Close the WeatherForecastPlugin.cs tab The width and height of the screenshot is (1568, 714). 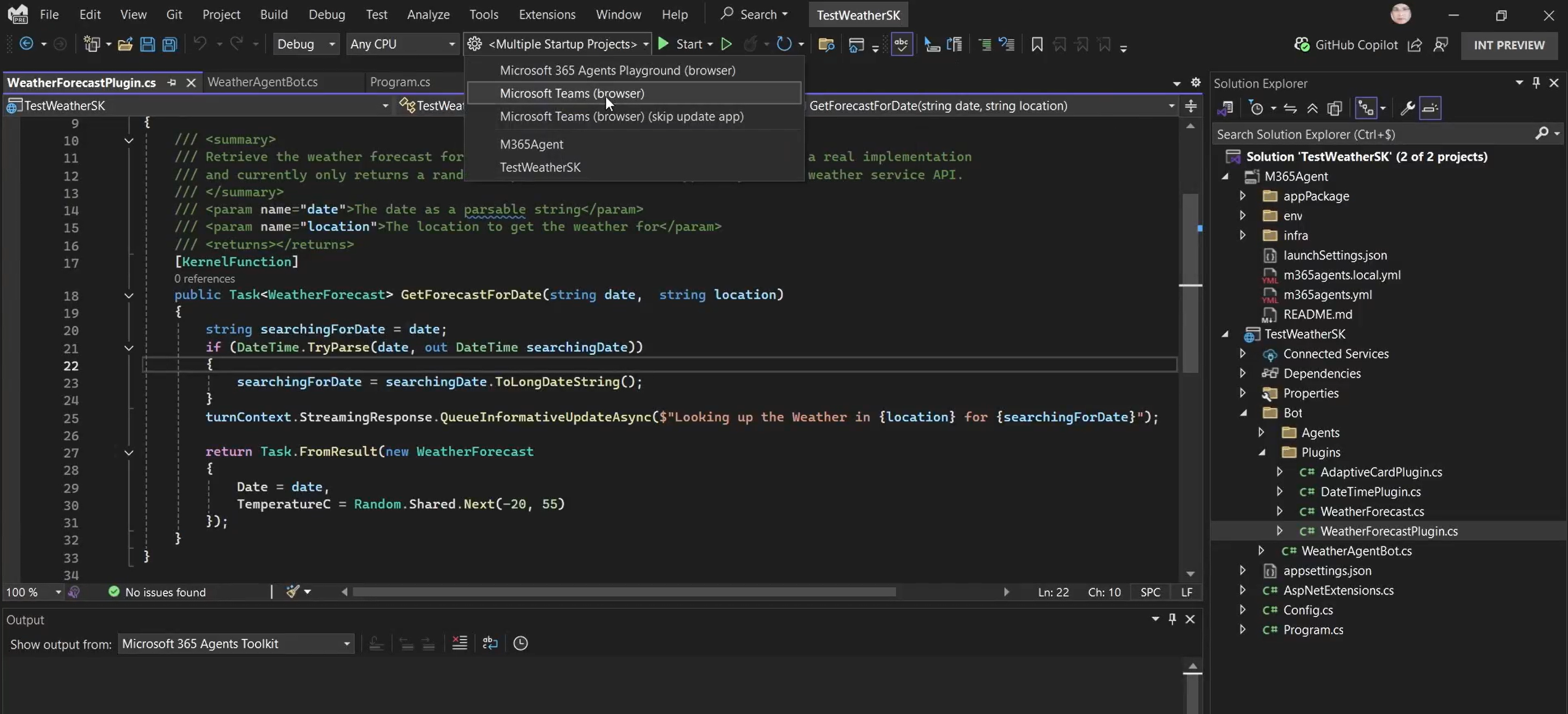pyautogui.click(x=191, y=83)
